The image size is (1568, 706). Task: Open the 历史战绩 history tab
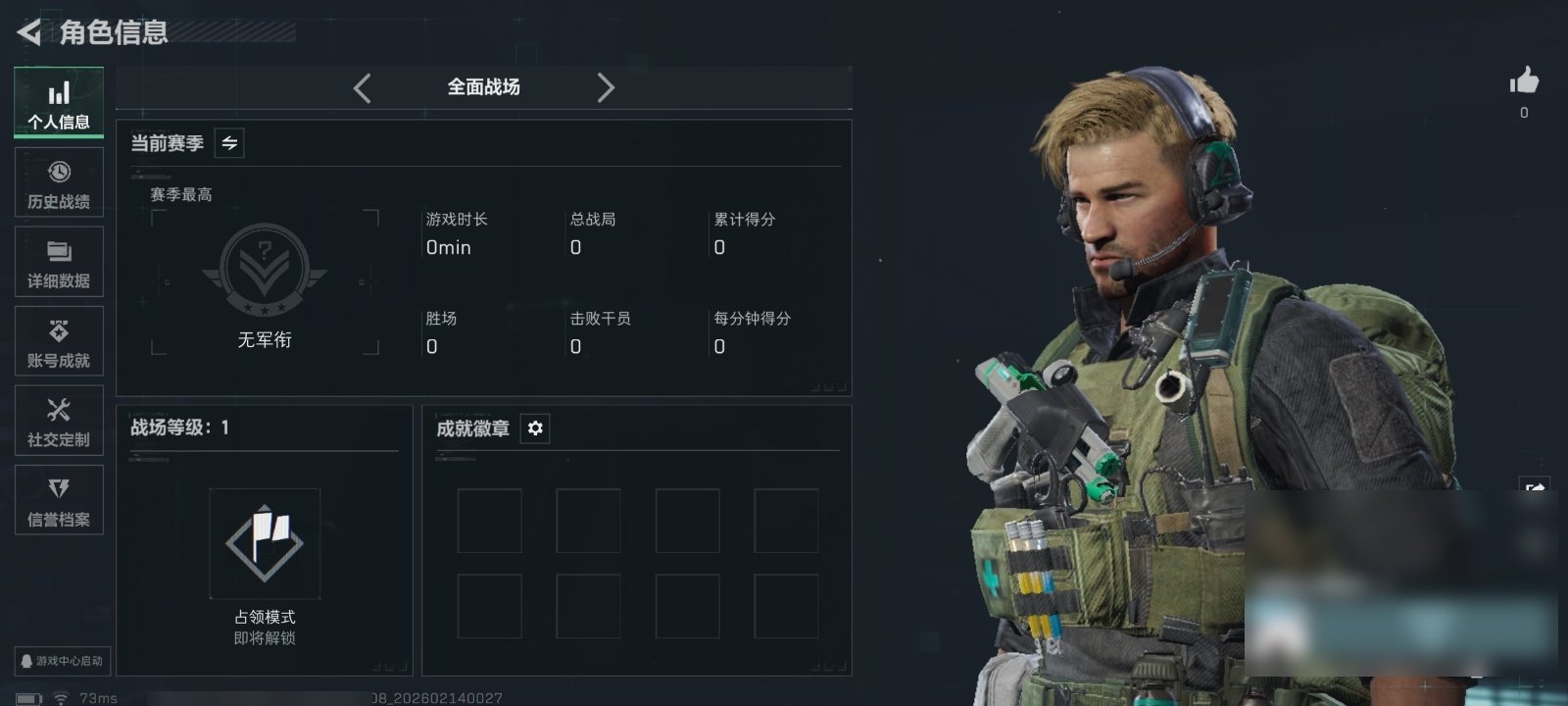pos(59,182)
